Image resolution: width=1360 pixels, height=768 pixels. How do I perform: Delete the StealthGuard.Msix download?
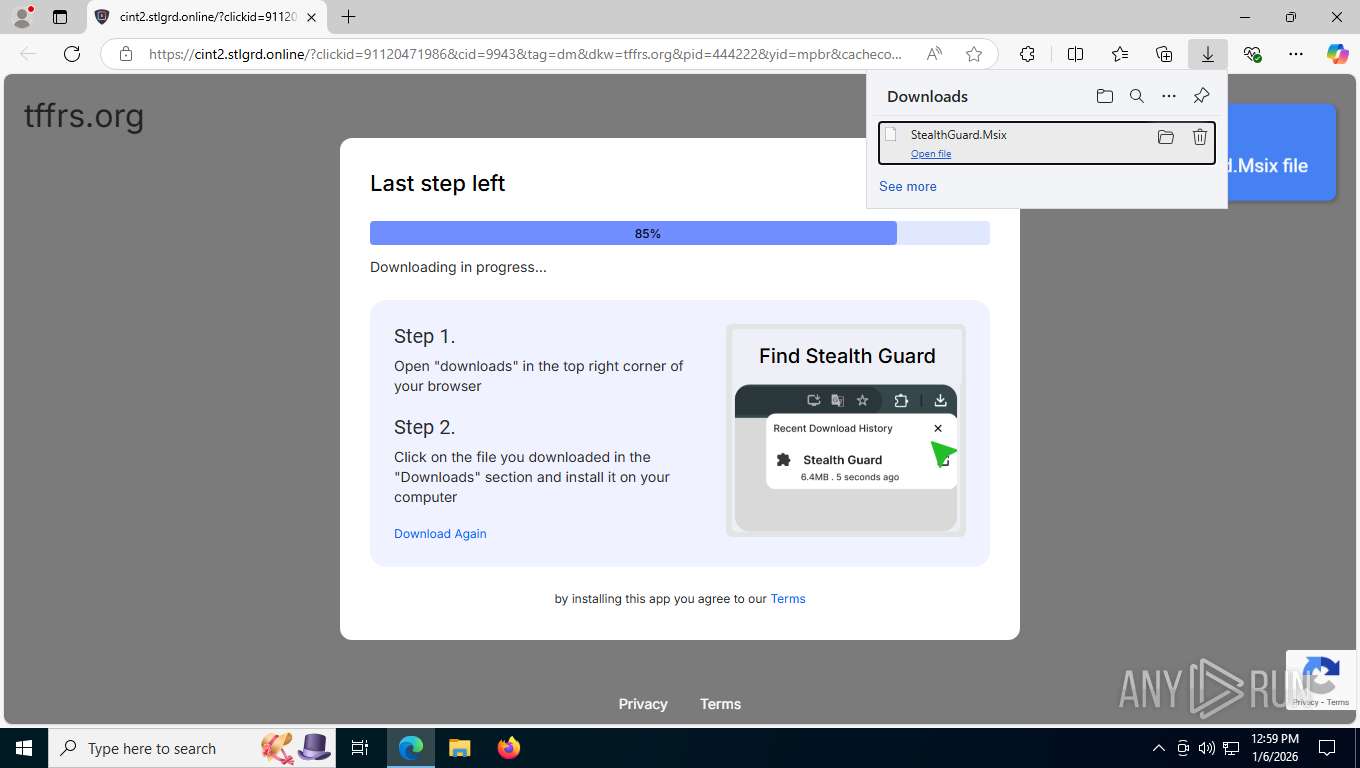click(x=1200, y=137)
